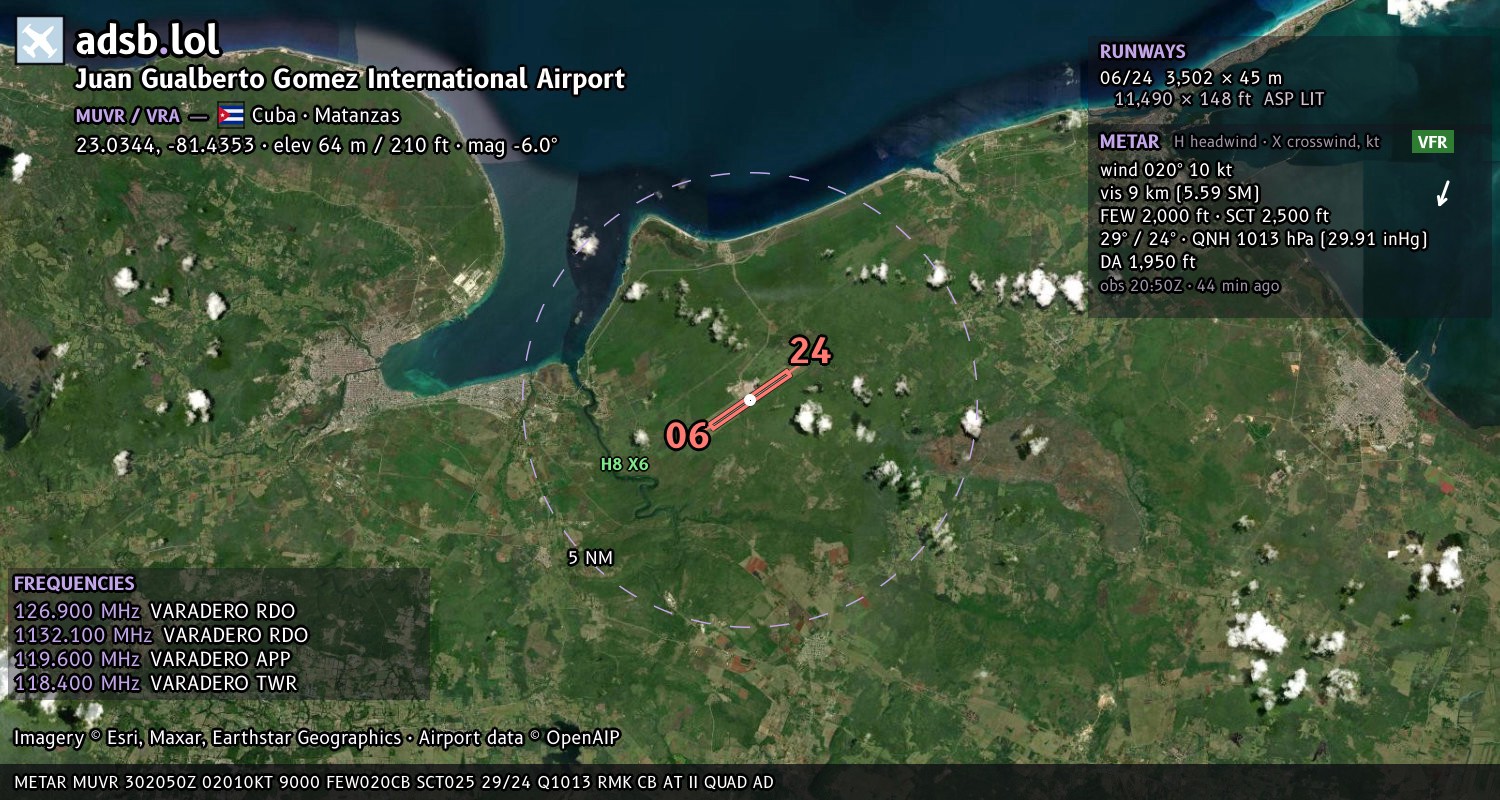
Task: Click the adsb.lol site title
Action: (x=148, y=40)
